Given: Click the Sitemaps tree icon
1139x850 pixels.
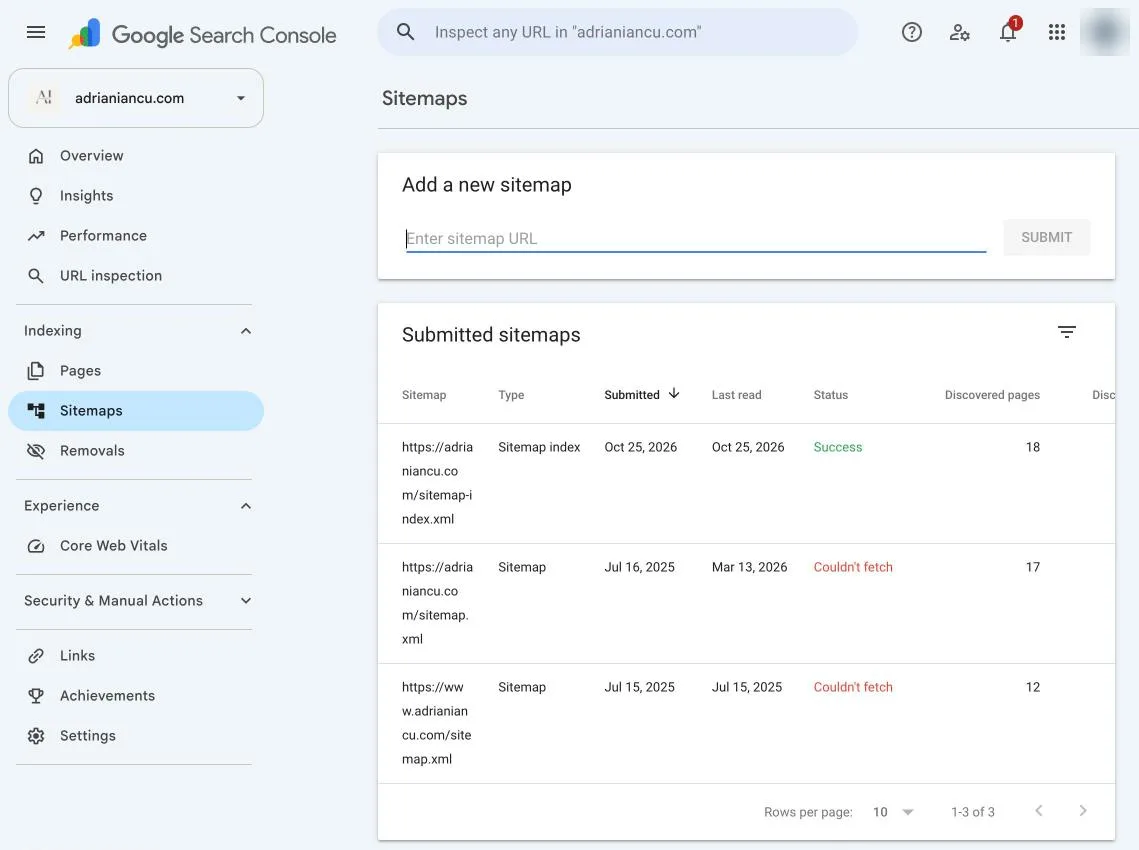Looking at the screenshot, I should [36, 410].
